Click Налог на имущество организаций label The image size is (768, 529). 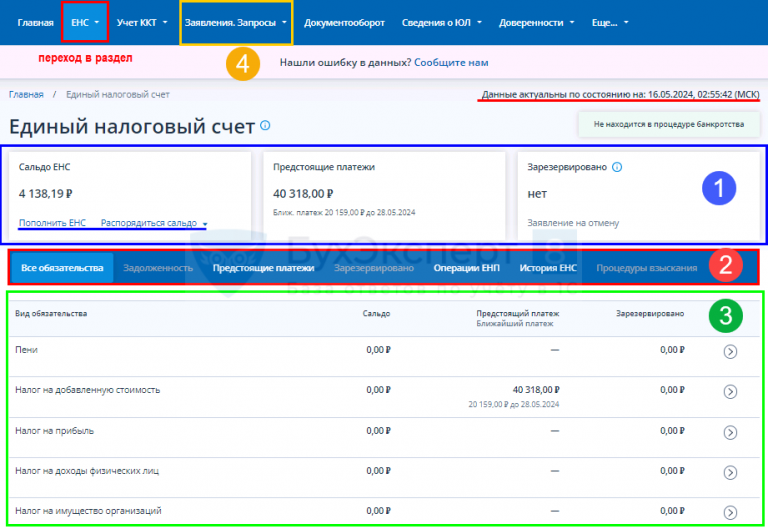(88, 511)
